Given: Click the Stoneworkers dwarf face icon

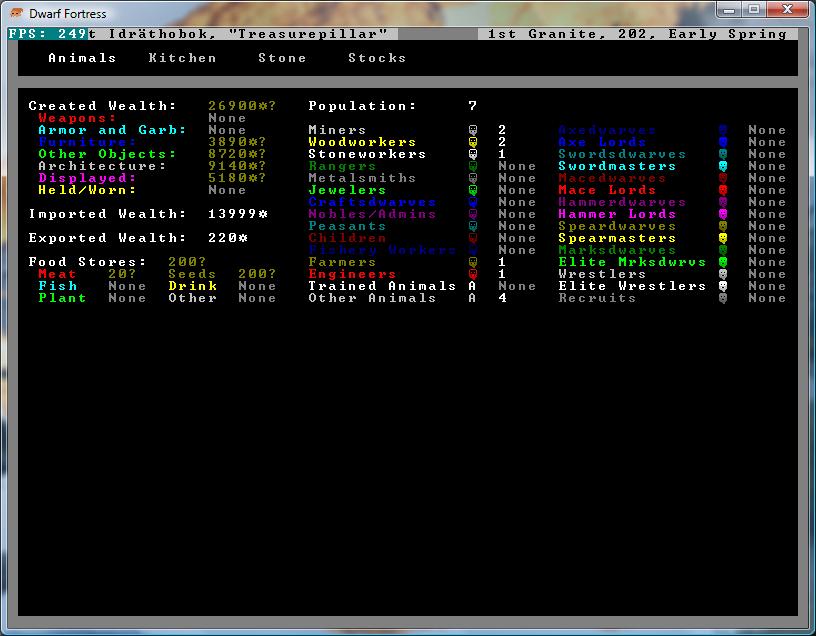Looking at the screenshot, I should click(473, 154).
